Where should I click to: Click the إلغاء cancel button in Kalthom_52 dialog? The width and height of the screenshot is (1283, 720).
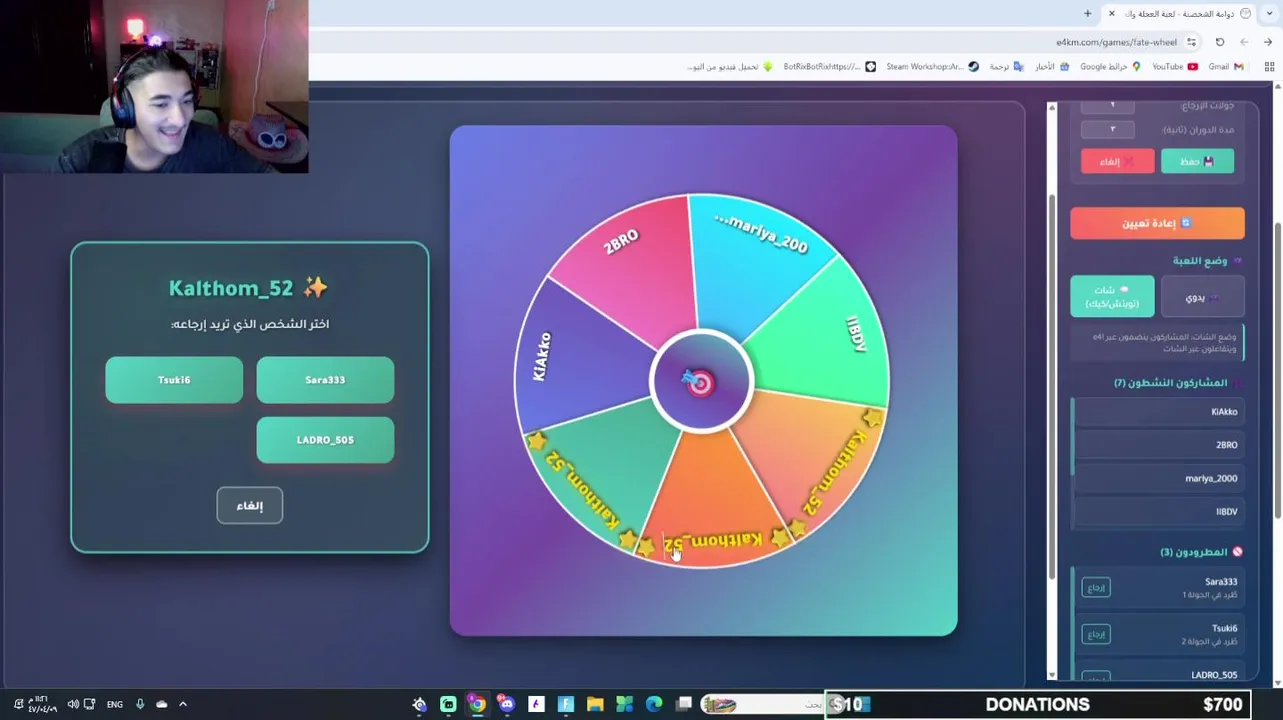coord(250,506)
